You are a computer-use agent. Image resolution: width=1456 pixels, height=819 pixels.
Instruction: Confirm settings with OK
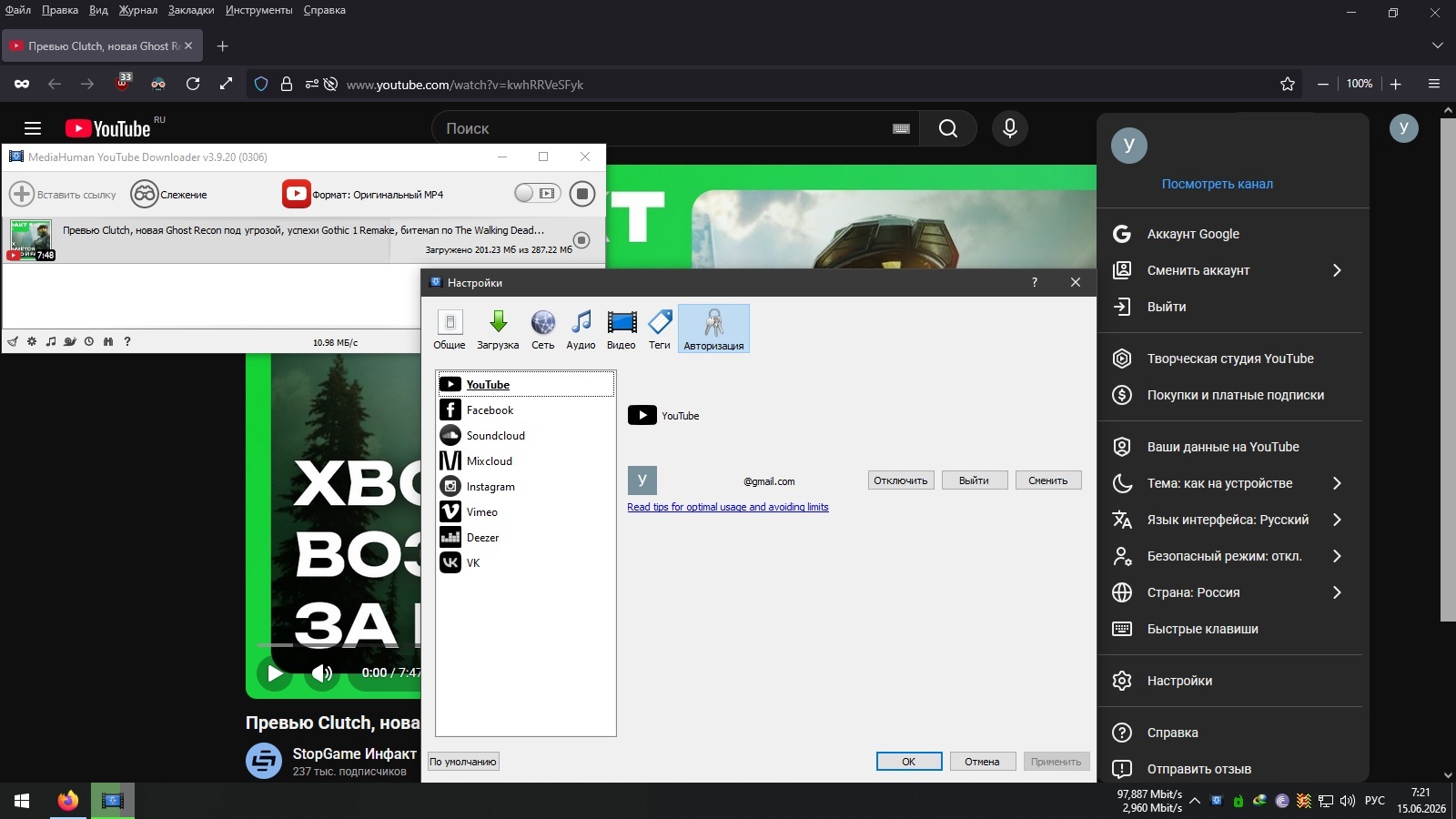(909, 762)
